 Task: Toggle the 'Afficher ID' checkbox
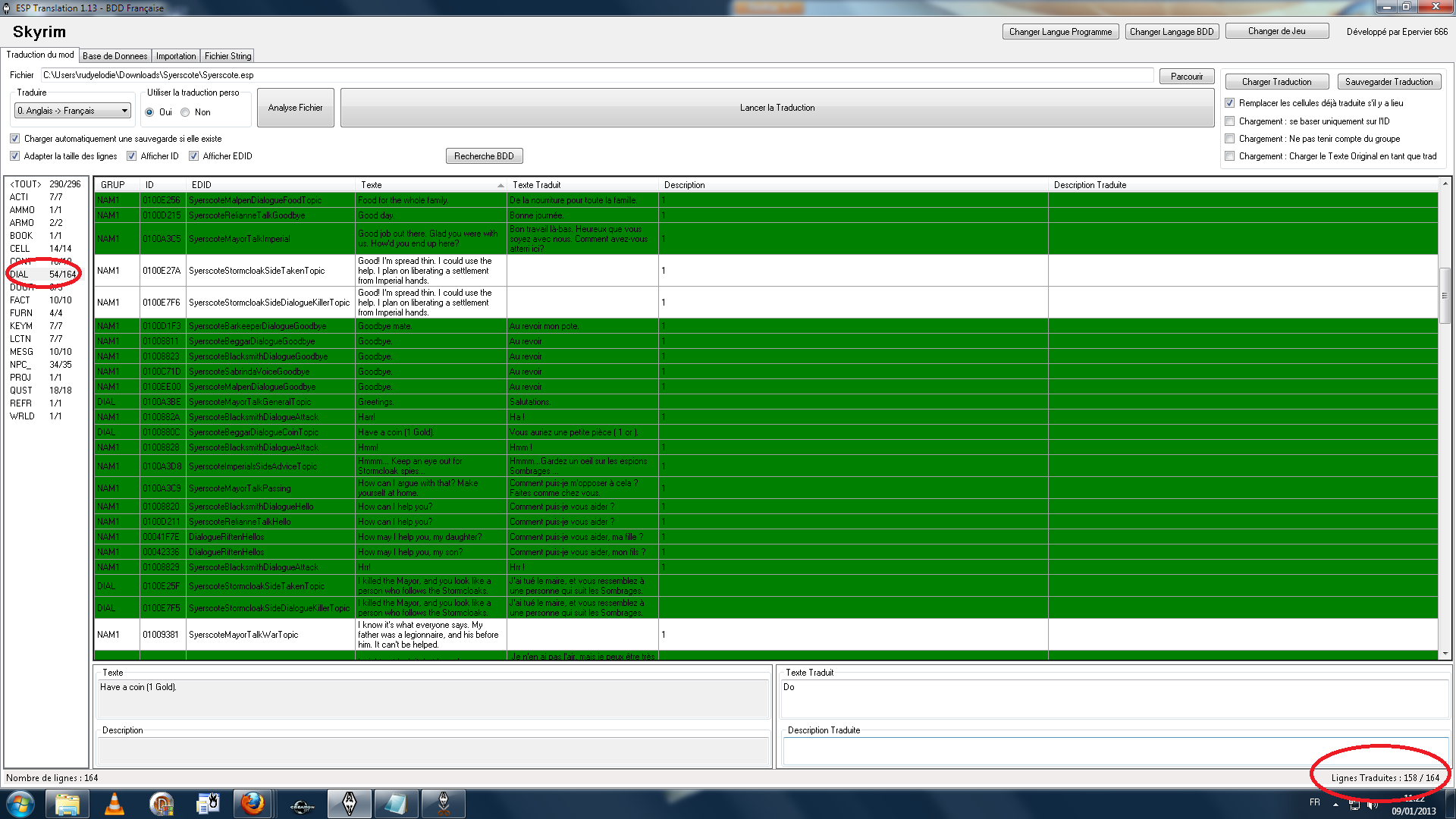point(131,156)
